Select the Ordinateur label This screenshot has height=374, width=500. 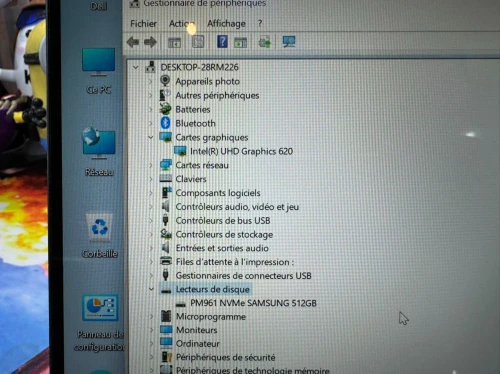(198, 344)
